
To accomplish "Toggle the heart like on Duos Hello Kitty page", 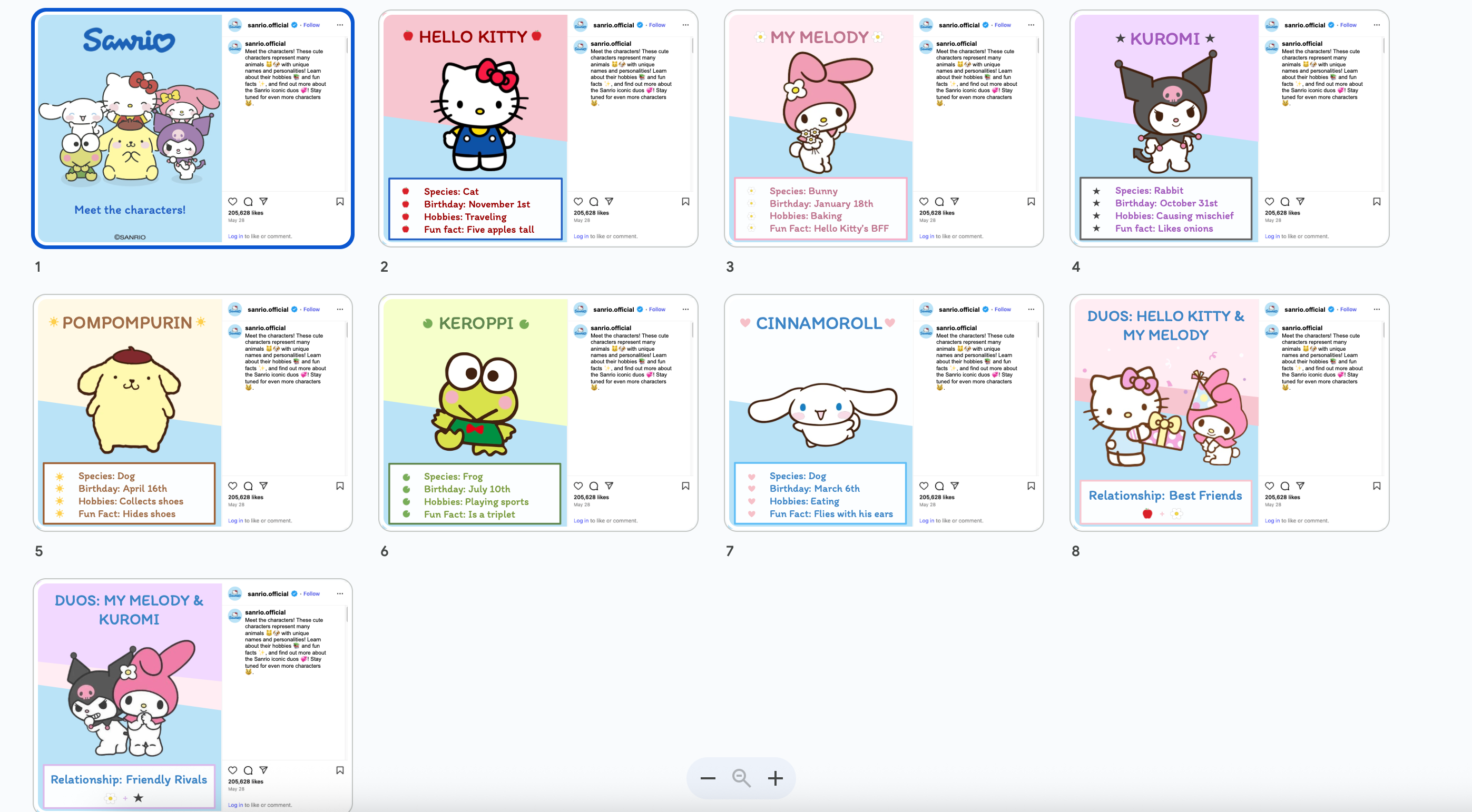I will tap(1269, 486).
